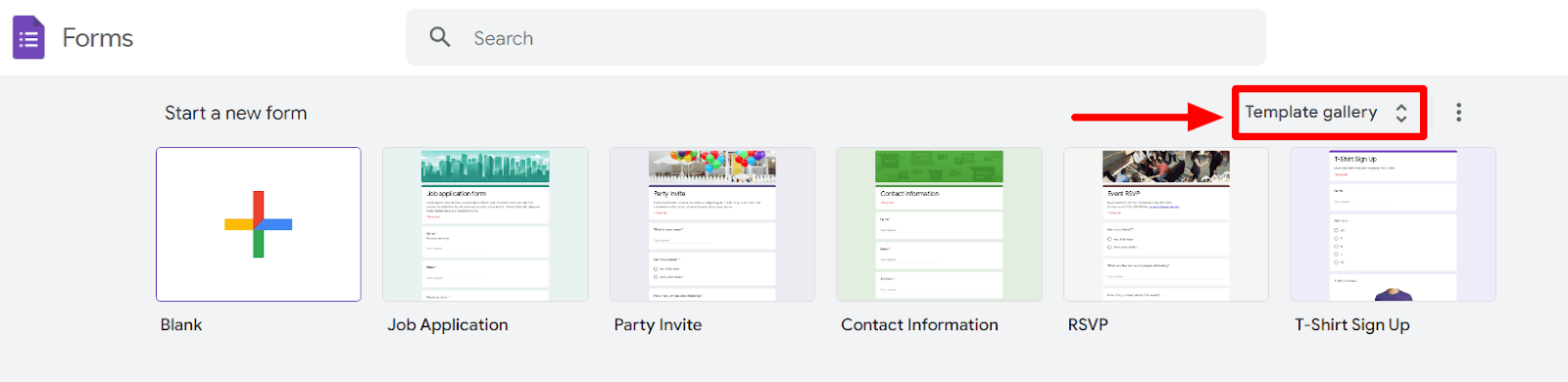Image resolution: width=1568 pixels, height=382 pixels.
Task: Choose the Party Invite template thumbnail
Action: click(x=712, y=224)
